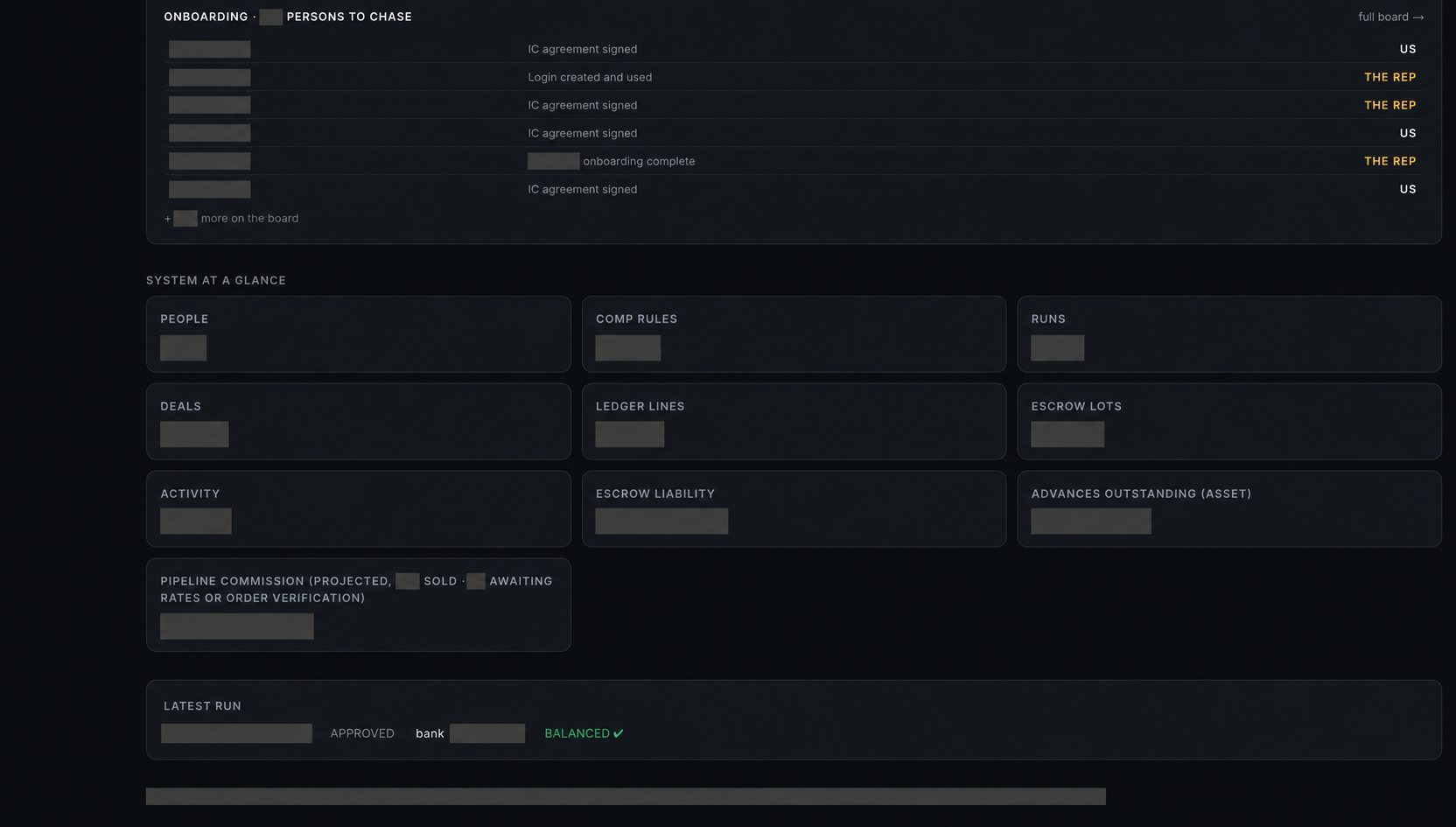The height and width of the screenshot is (827, 1456).
Task: Open the People card
Action: 358,334
